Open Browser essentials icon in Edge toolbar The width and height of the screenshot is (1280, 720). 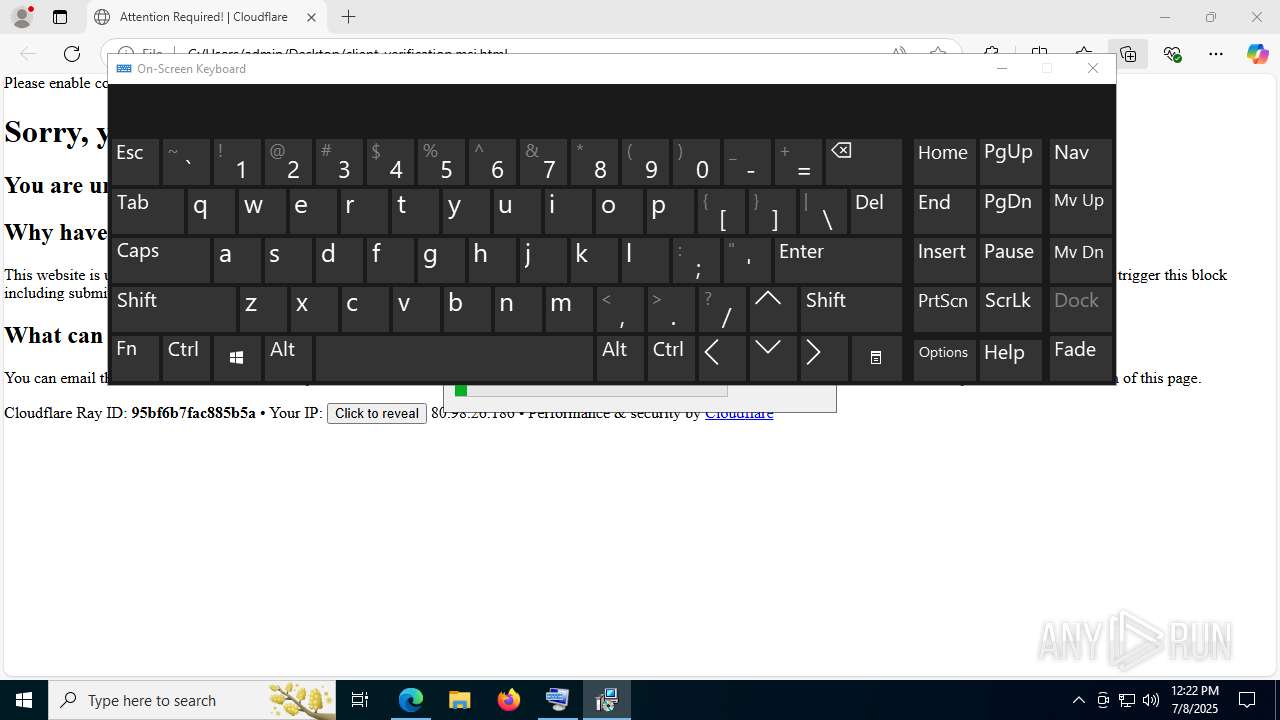(1173, 54)
